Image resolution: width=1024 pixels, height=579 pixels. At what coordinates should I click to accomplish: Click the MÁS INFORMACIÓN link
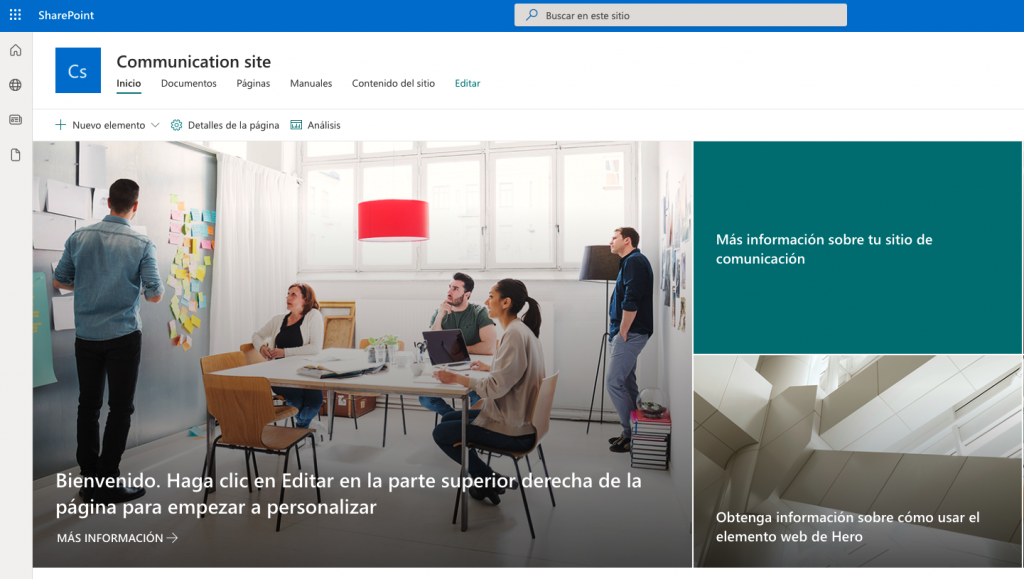[117, 538]
